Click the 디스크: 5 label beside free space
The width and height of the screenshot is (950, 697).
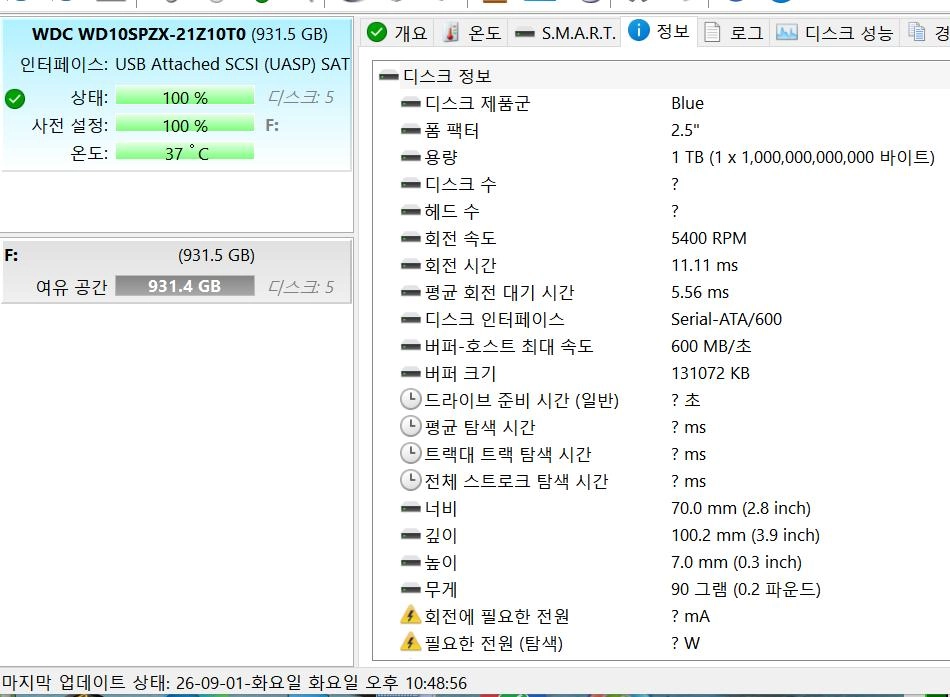[x=301, y=287]
